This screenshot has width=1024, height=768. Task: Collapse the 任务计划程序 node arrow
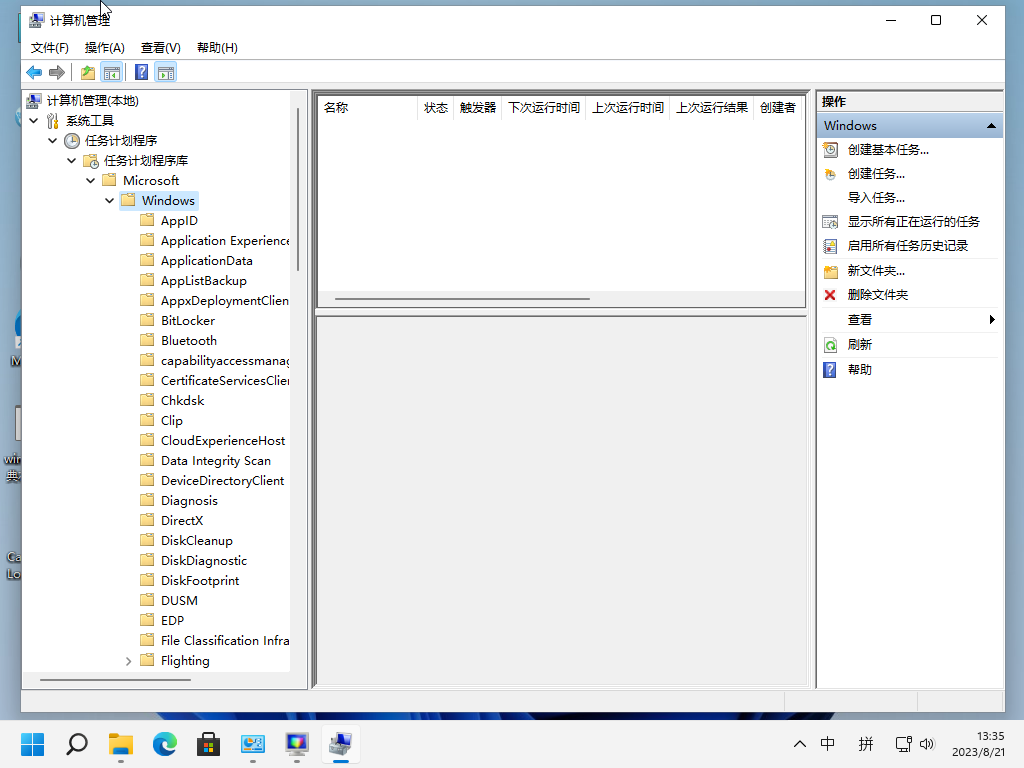tap(53, 140)
